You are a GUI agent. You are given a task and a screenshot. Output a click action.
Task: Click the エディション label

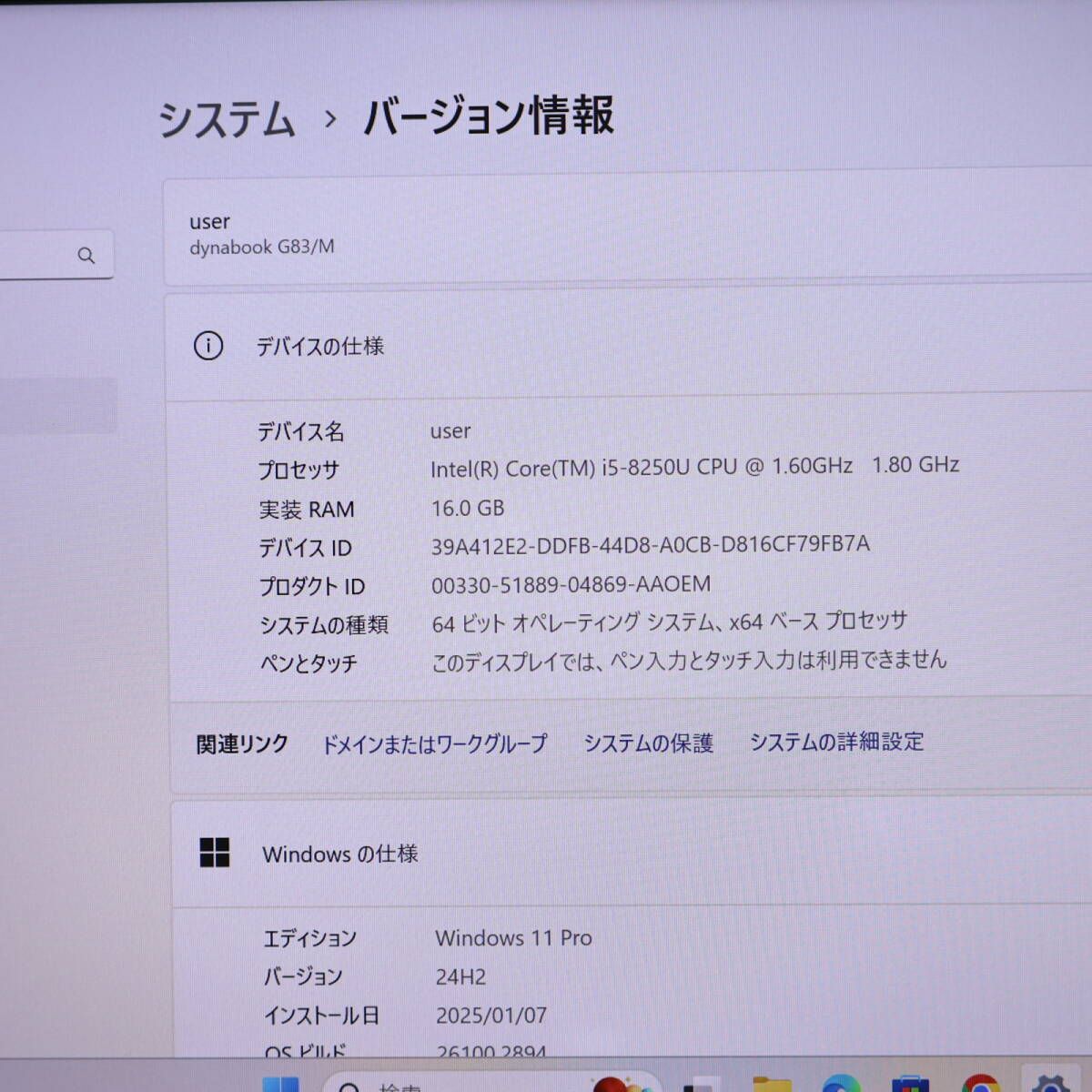tap(310, 939)
